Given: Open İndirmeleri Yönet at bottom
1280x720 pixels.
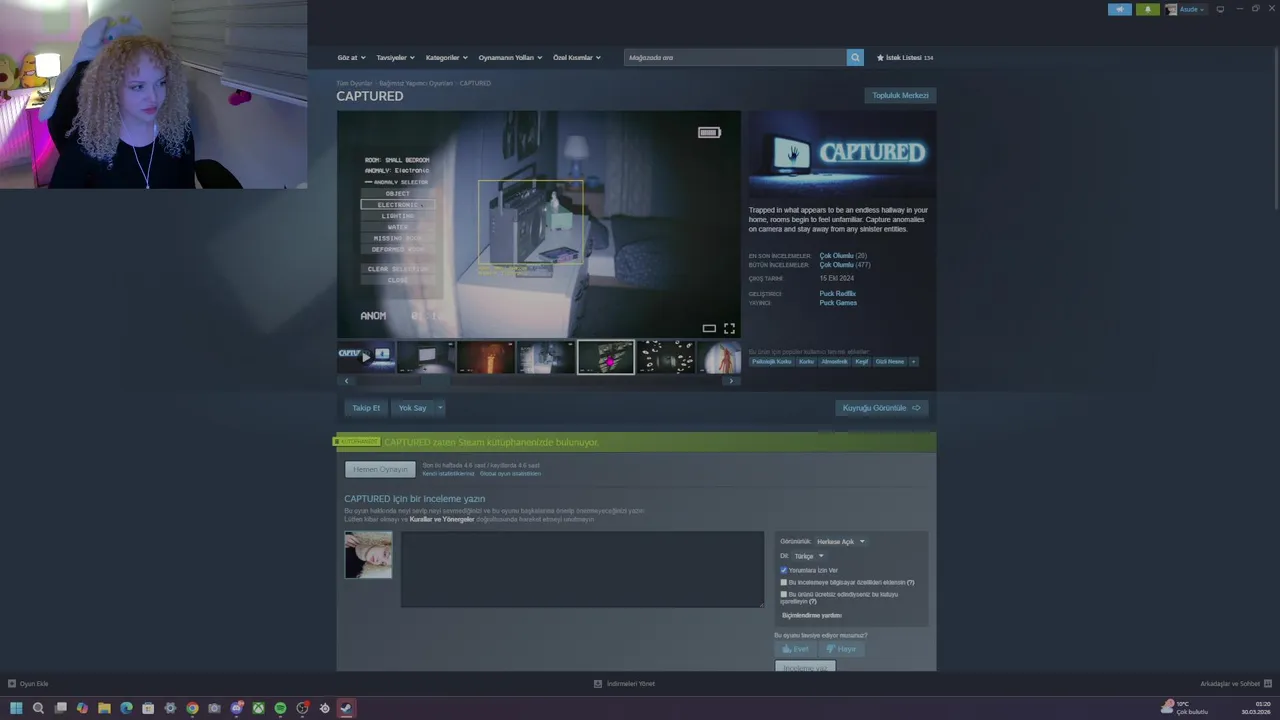Looking at the screenshot, I should pos(624,684).
